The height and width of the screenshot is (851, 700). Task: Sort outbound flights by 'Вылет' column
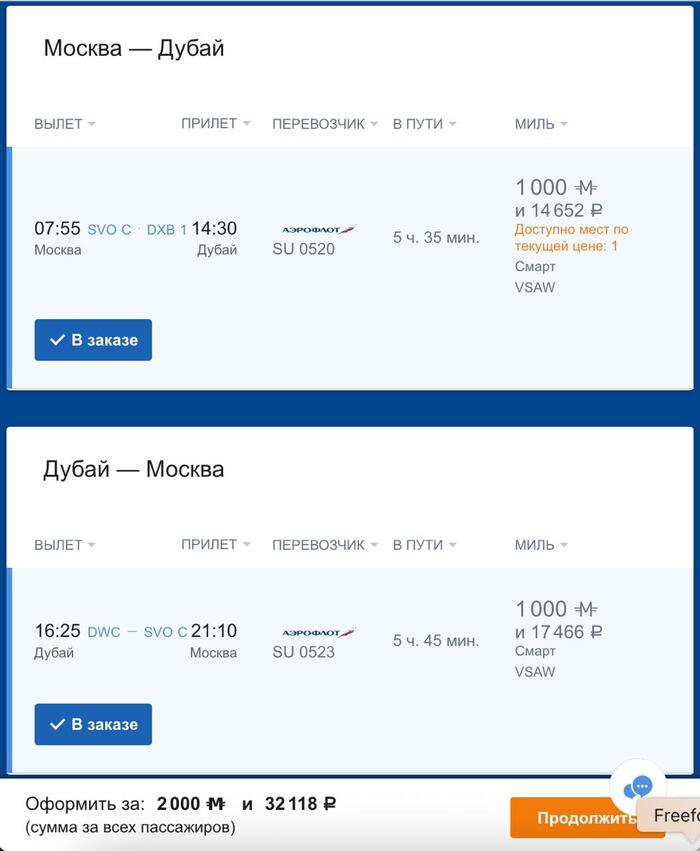(x=65, y=124)
